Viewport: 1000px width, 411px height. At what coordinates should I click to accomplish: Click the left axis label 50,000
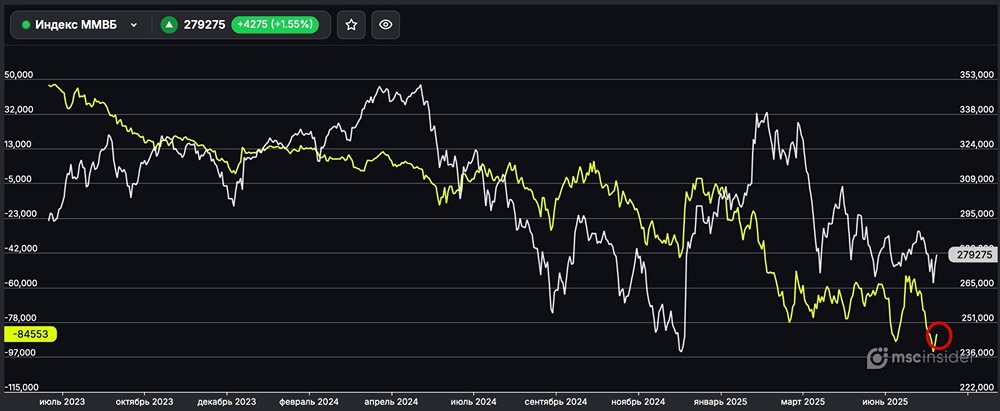click(18, 75)
